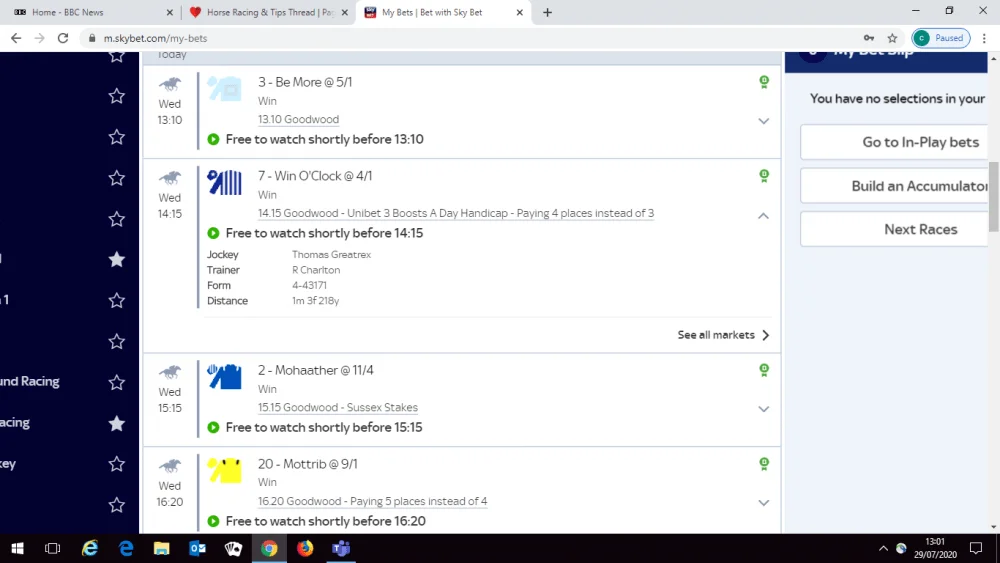This screenshot has height=563, width=1000.
Task: Switch to Horse Racing & Tips Thread tab
Action: coord(268,12)
